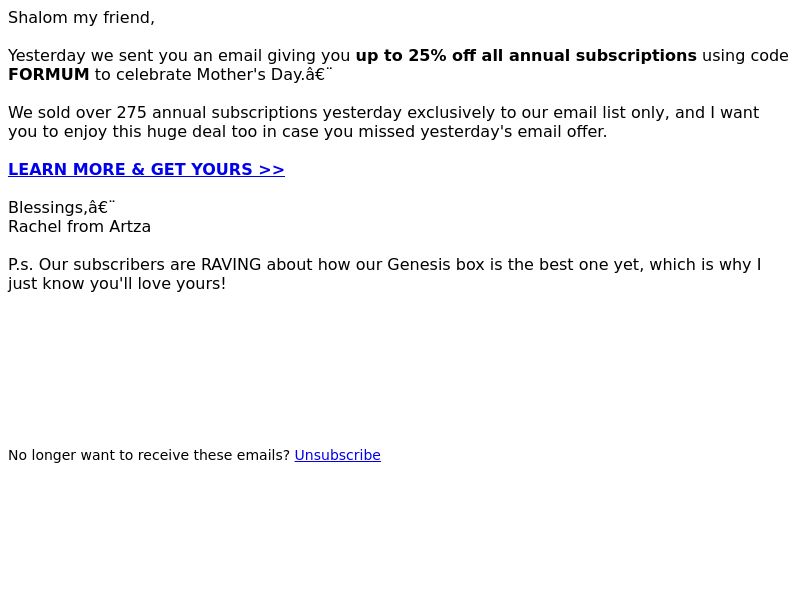Click the 'Mother's Day' text

250,74
